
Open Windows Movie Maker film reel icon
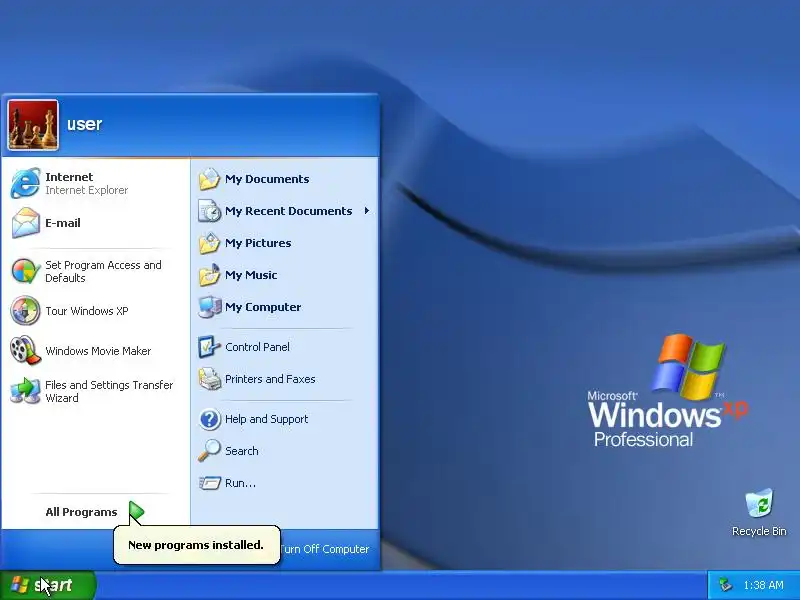[x=26, y=351]
